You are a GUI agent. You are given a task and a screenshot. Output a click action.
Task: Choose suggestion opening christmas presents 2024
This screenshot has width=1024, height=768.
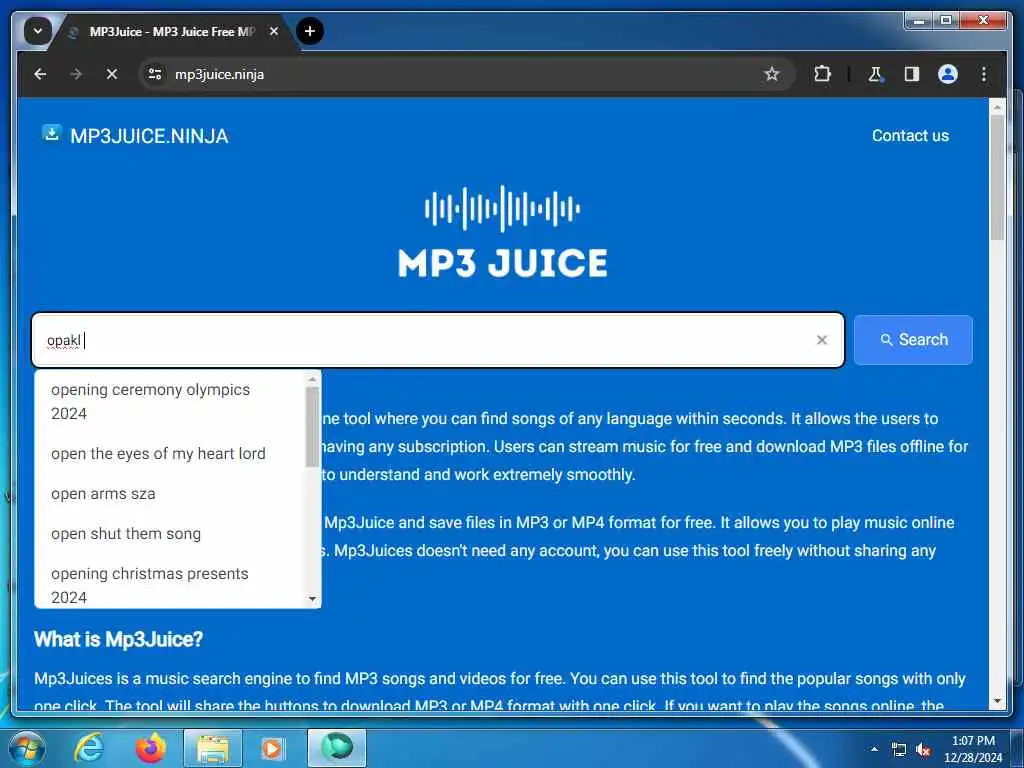click(169, 585)
